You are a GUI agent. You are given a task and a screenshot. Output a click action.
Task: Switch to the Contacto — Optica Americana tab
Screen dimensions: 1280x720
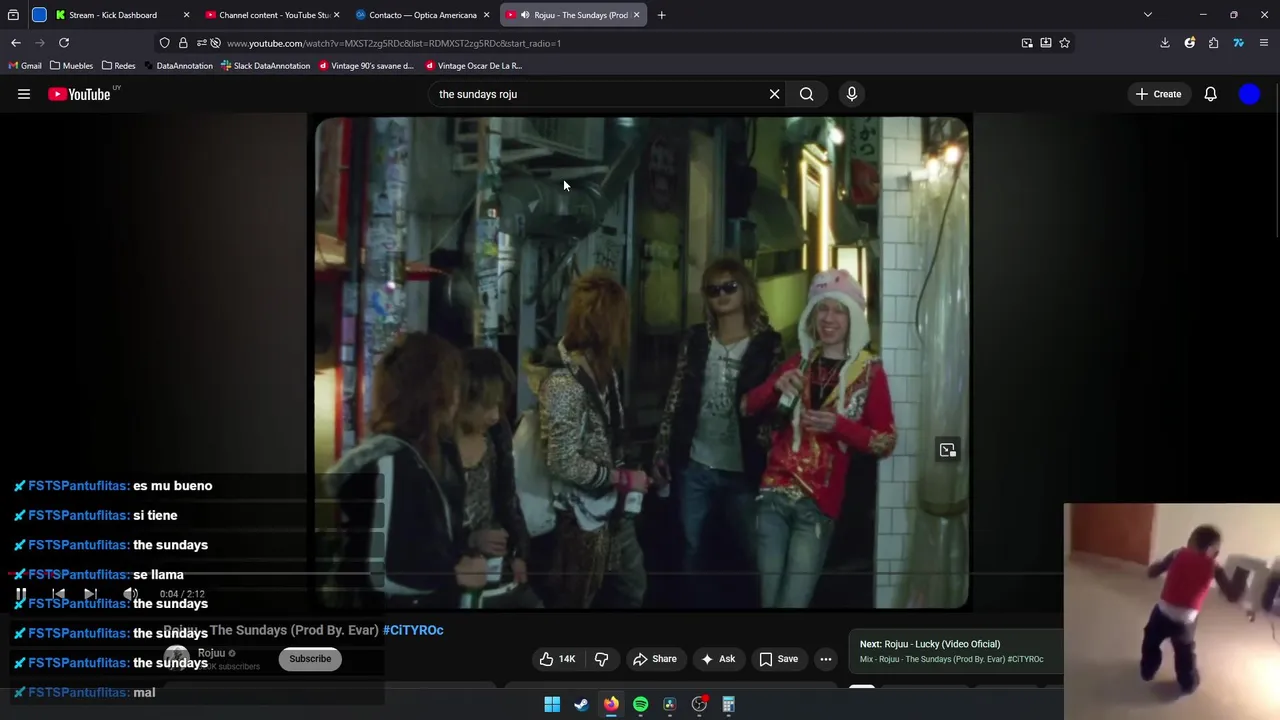[422, 15]
